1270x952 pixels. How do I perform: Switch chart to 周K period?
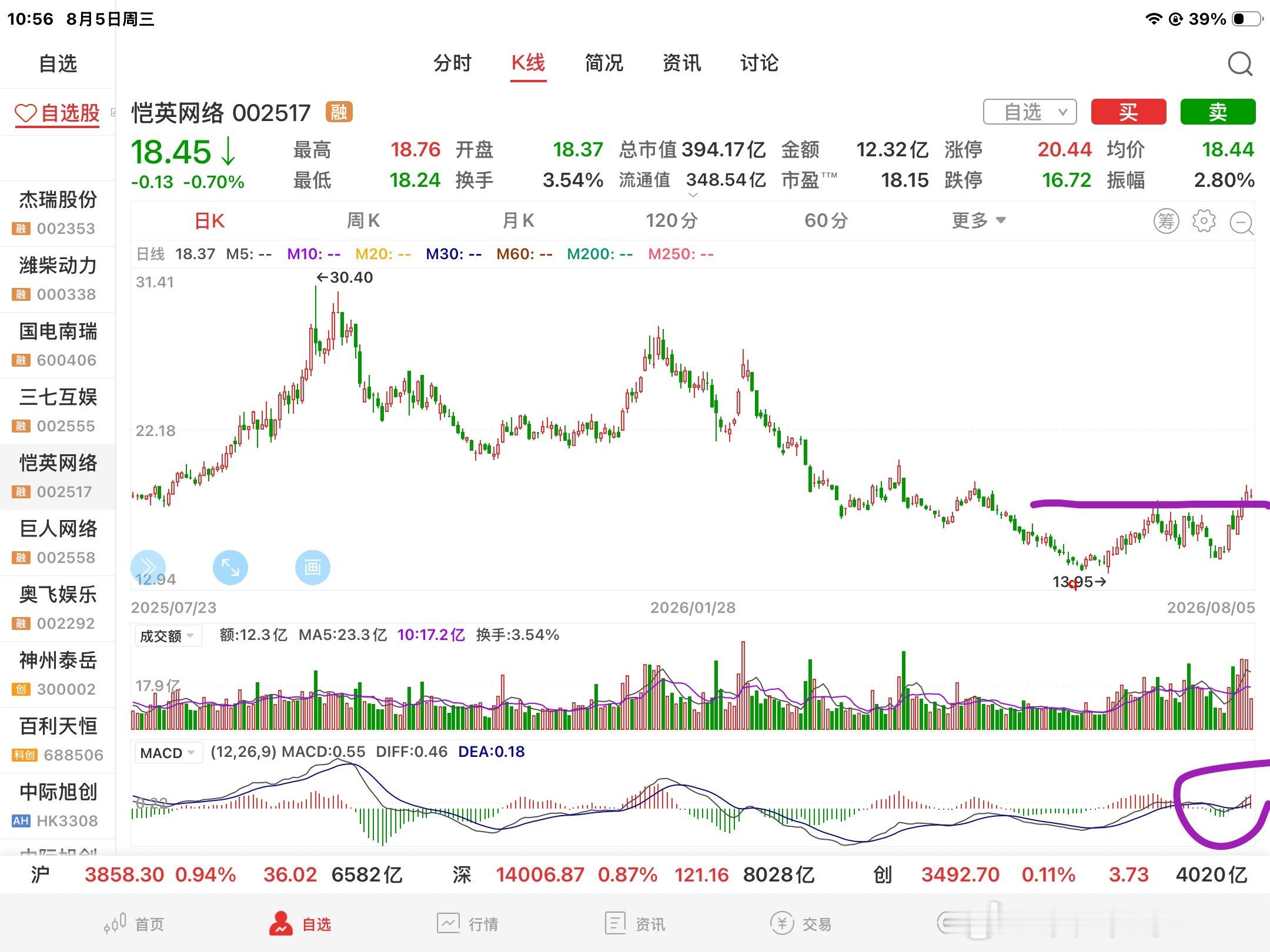[x=363, y=221]
